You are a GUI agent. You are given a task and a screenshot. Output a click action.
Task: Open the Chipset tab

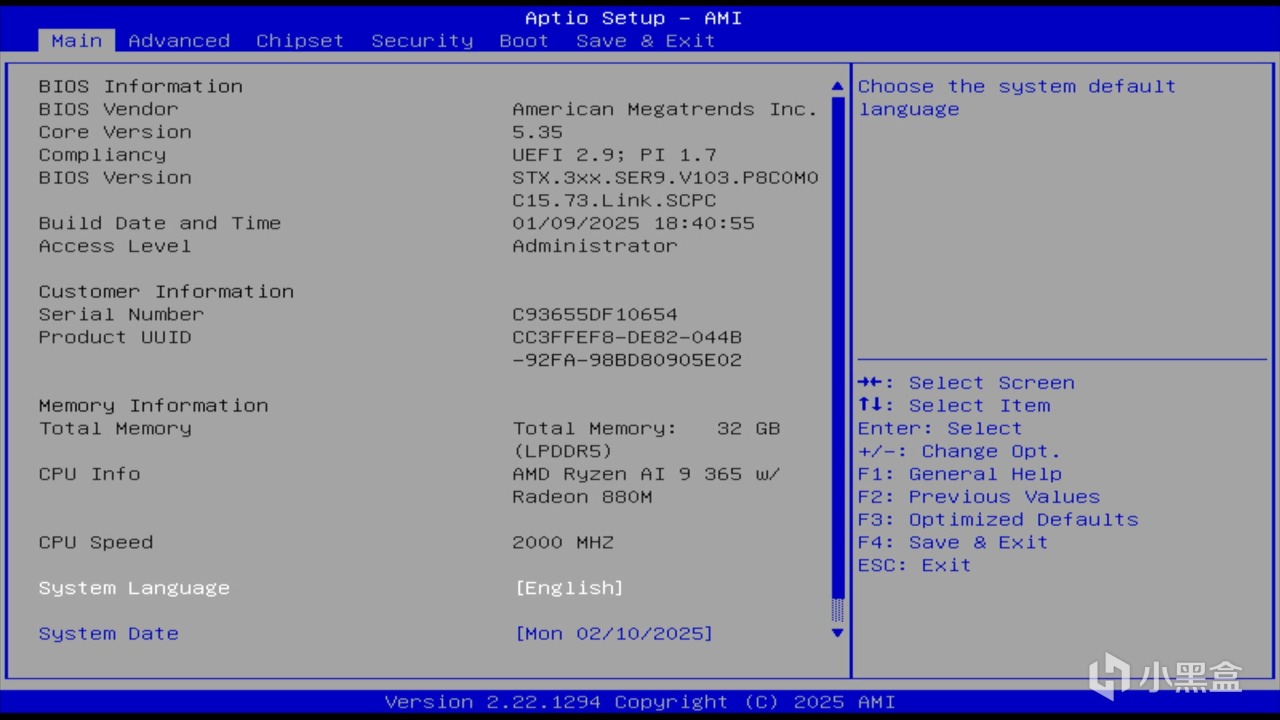pyautogui.click(x=300, y=41)
